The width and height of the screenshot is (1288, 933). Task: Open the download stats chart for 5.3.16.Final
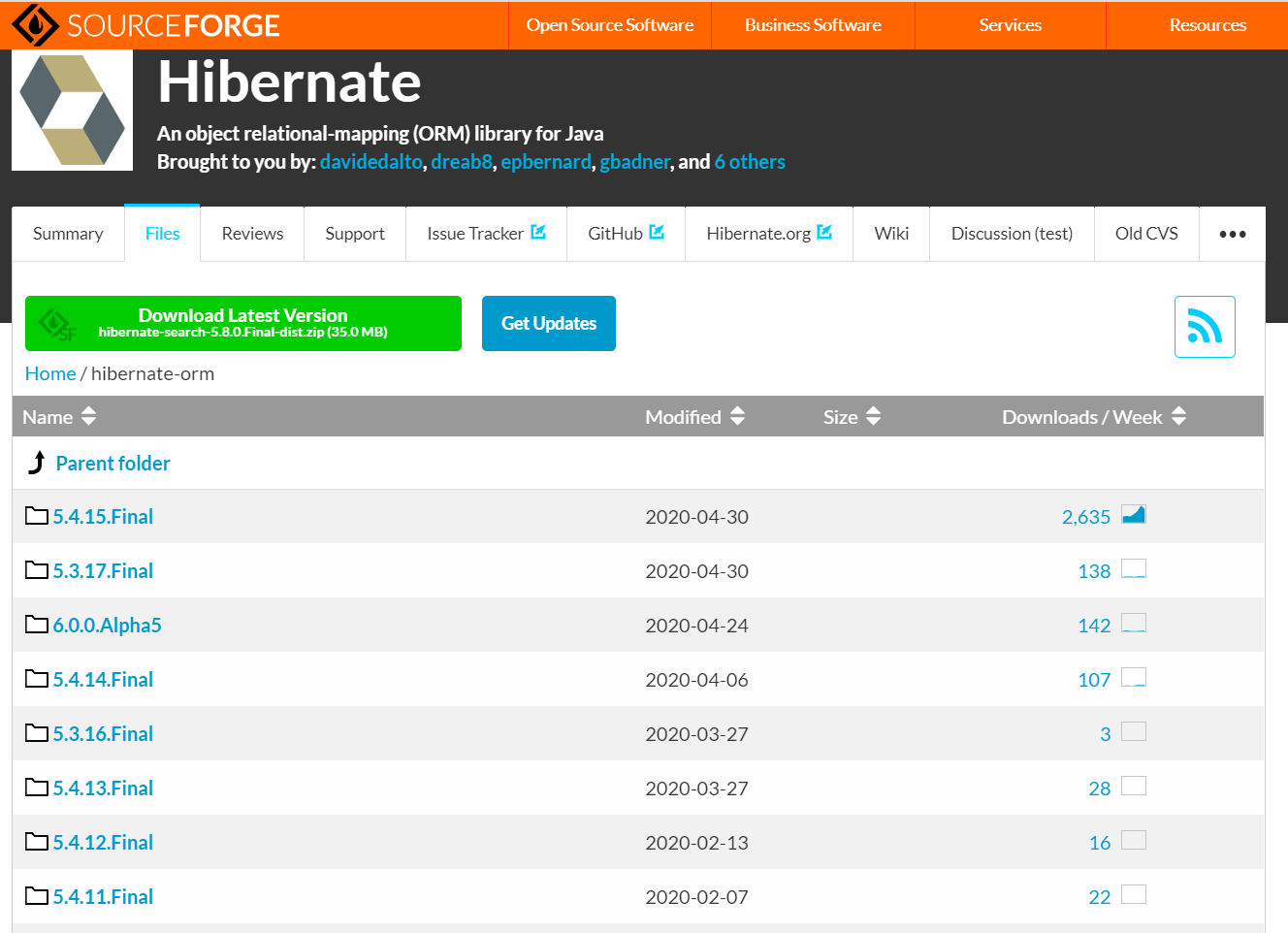click(x=1134, y=731)
